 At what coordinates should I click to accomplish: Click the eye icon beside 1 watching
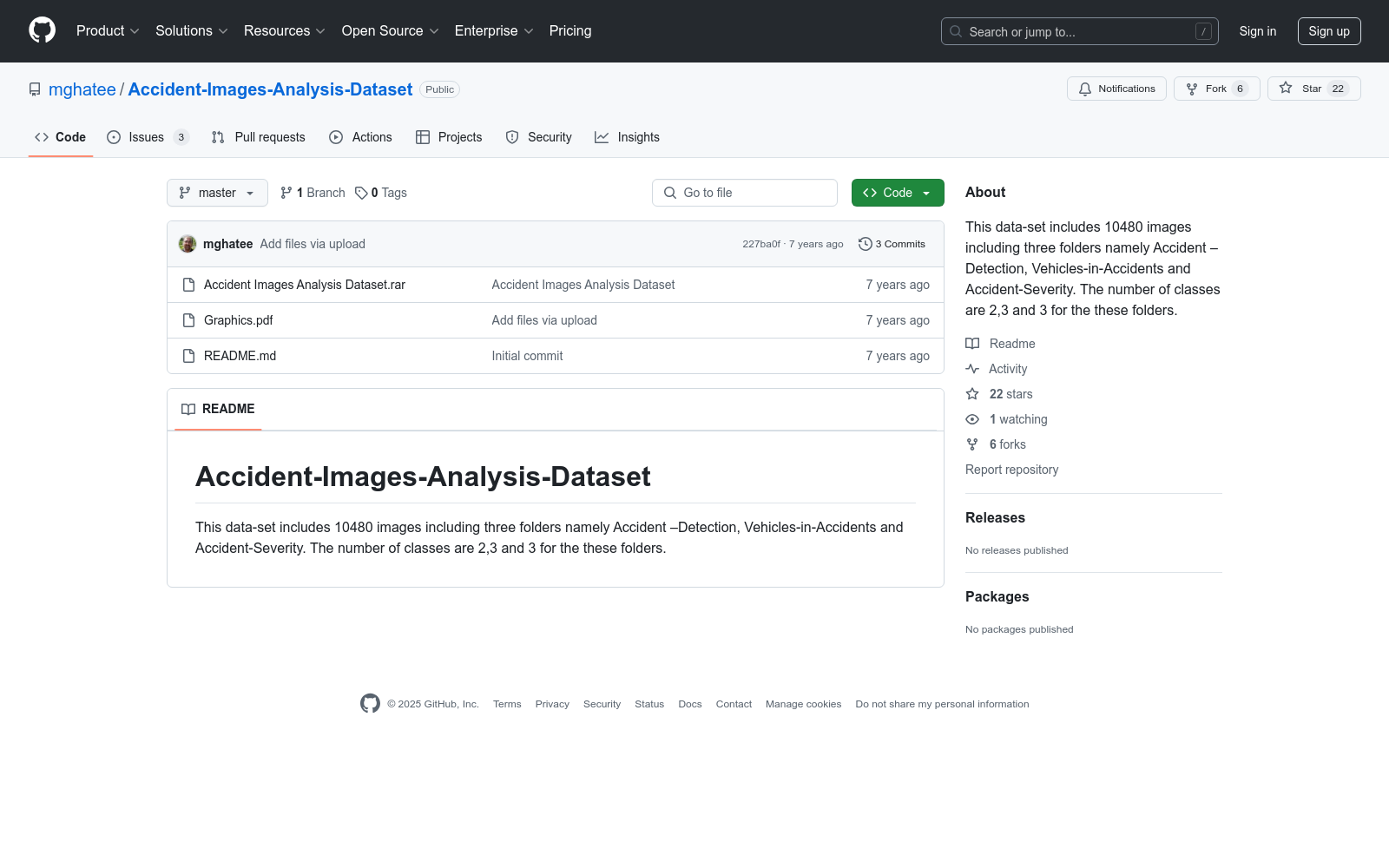point(972,419)
